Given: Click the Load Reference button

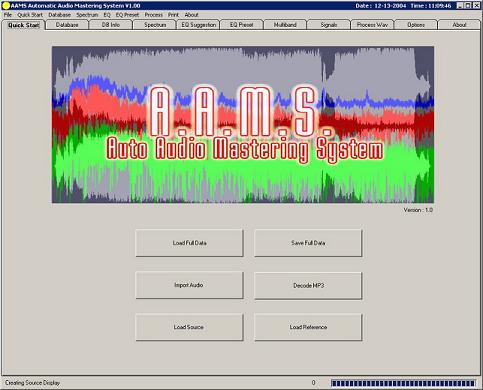Looking at the screenshot, I should pos(308,327).
